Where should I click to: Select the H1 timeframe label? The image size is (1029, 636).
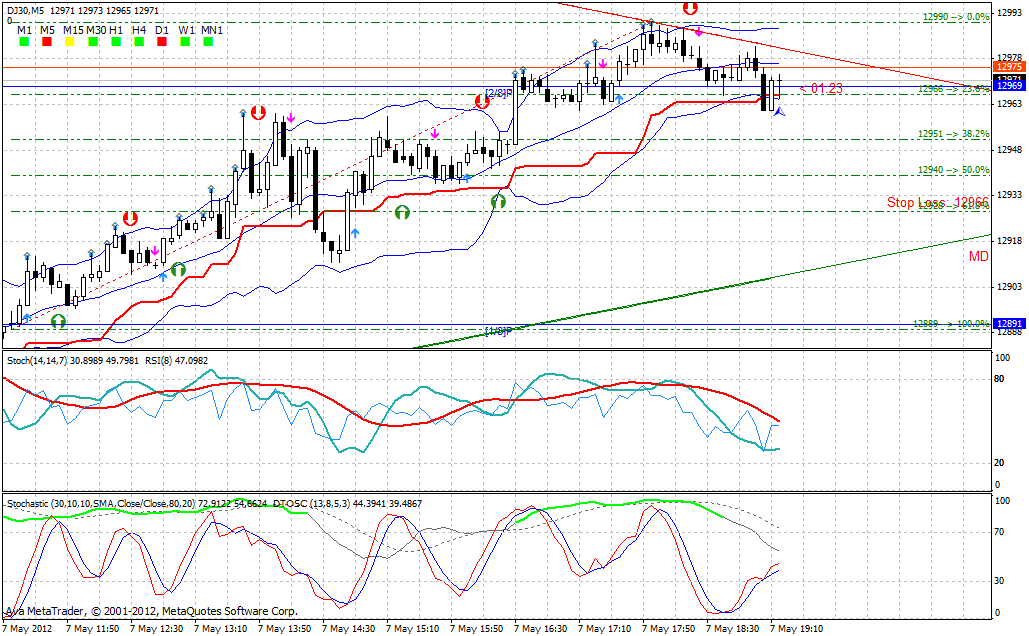click(116, 30)
